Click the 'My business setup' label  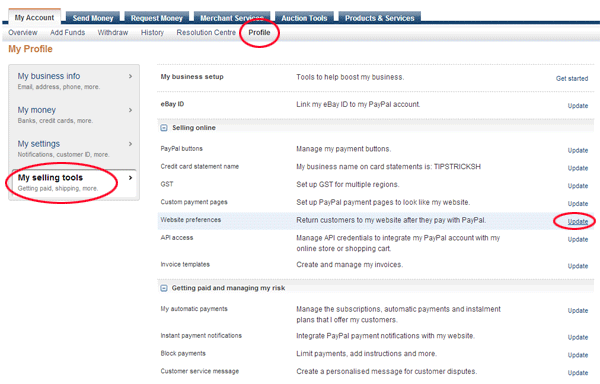click(x=192, y=77)
